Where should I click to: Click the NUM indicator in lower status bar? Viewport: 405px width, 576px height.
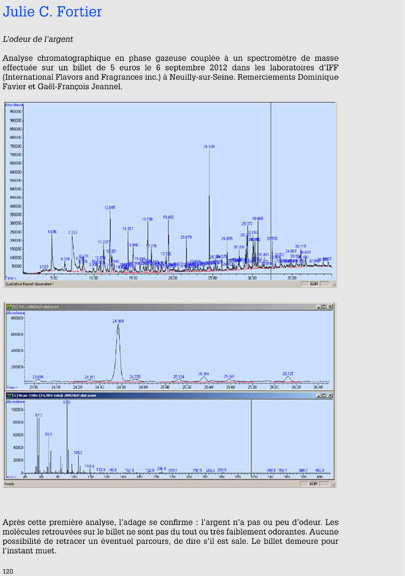313,484
